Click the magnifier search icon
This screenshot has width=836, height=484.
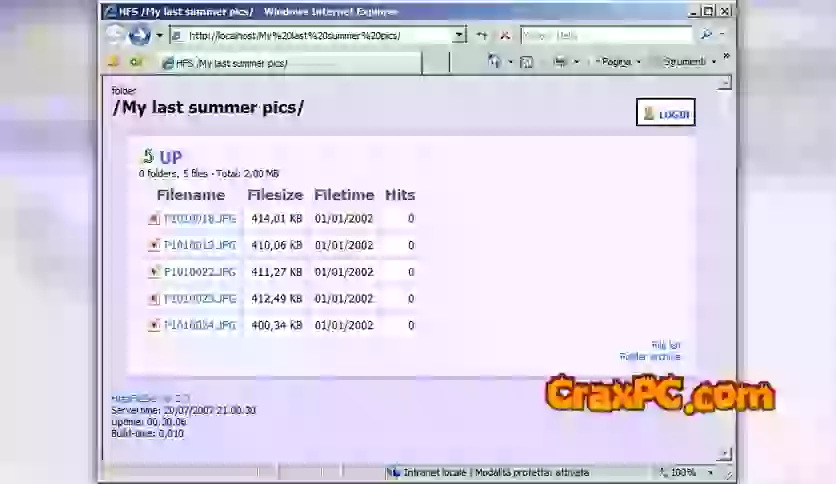pos(706,35)
